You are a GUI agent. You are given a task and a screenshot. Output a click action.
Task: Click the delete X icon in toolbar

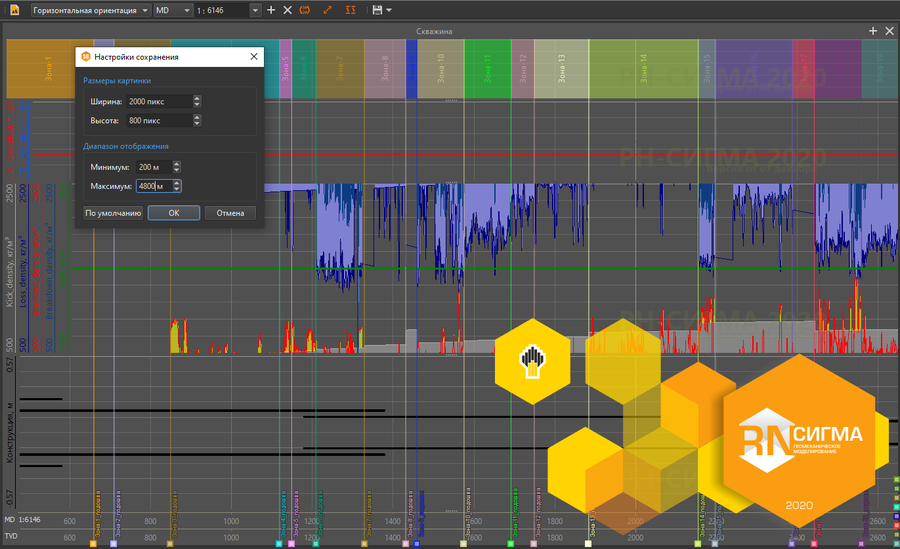[x=288, y=10]
